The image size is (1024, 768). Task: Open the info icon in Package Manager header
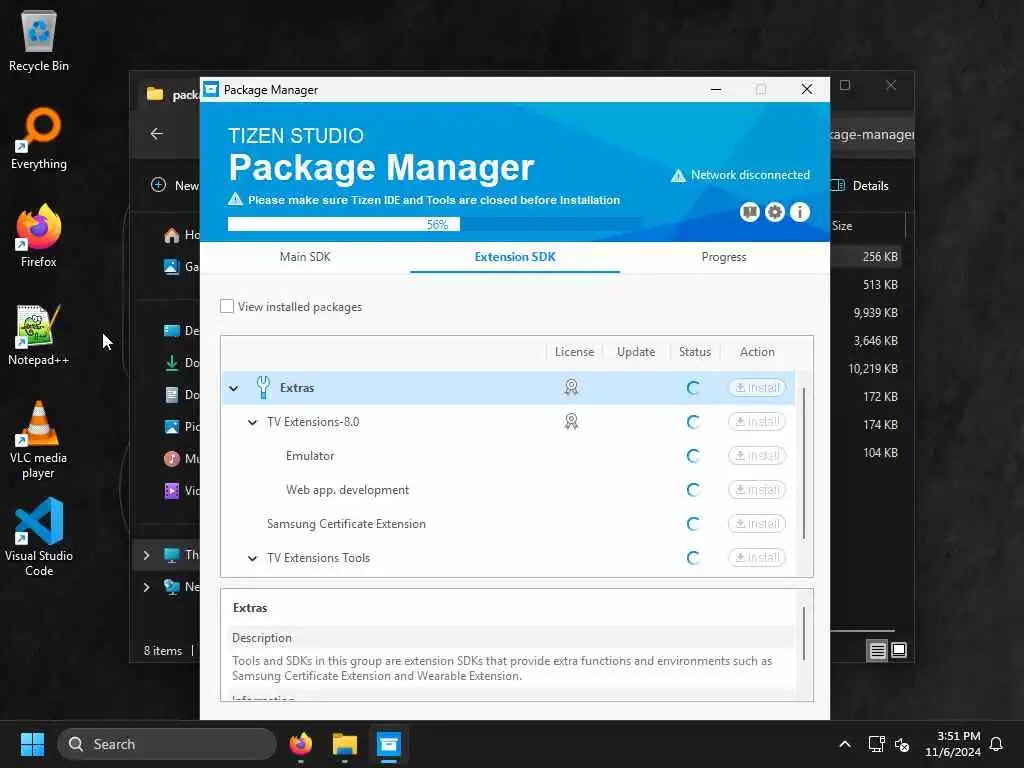[x=799, y=212]
